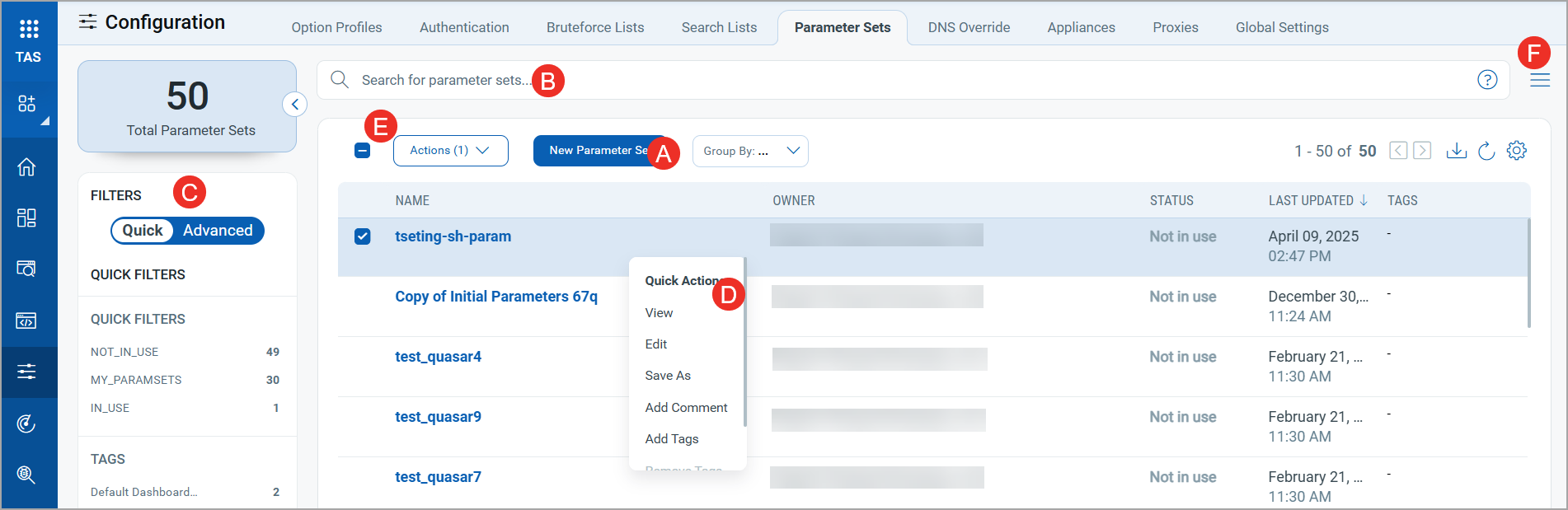Choose Save As in Quick Actions menu
This screenshot has height=510, width=1568.
(668, 376)
